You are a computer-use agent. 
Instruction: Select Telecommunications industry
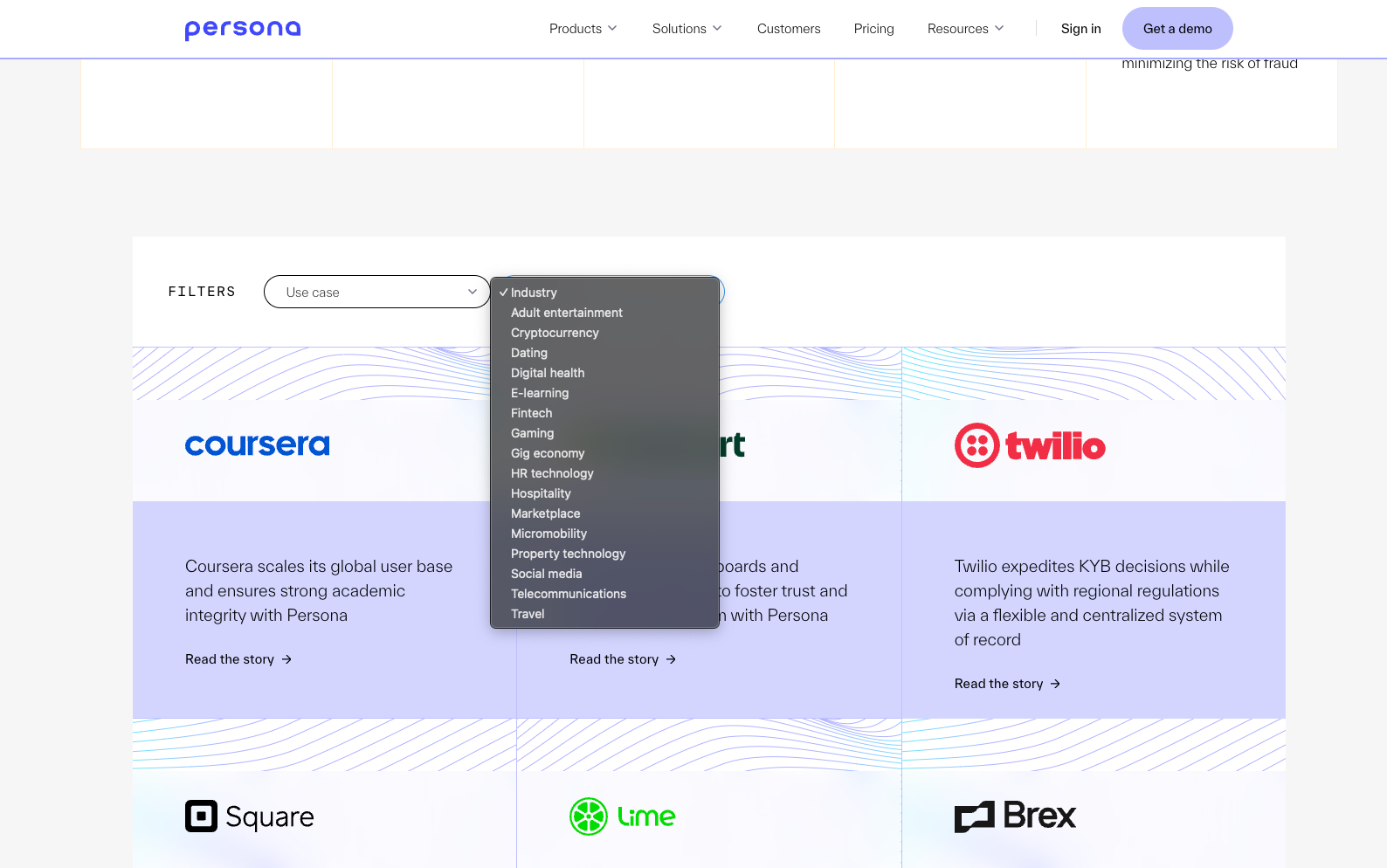tap(604, 594)
